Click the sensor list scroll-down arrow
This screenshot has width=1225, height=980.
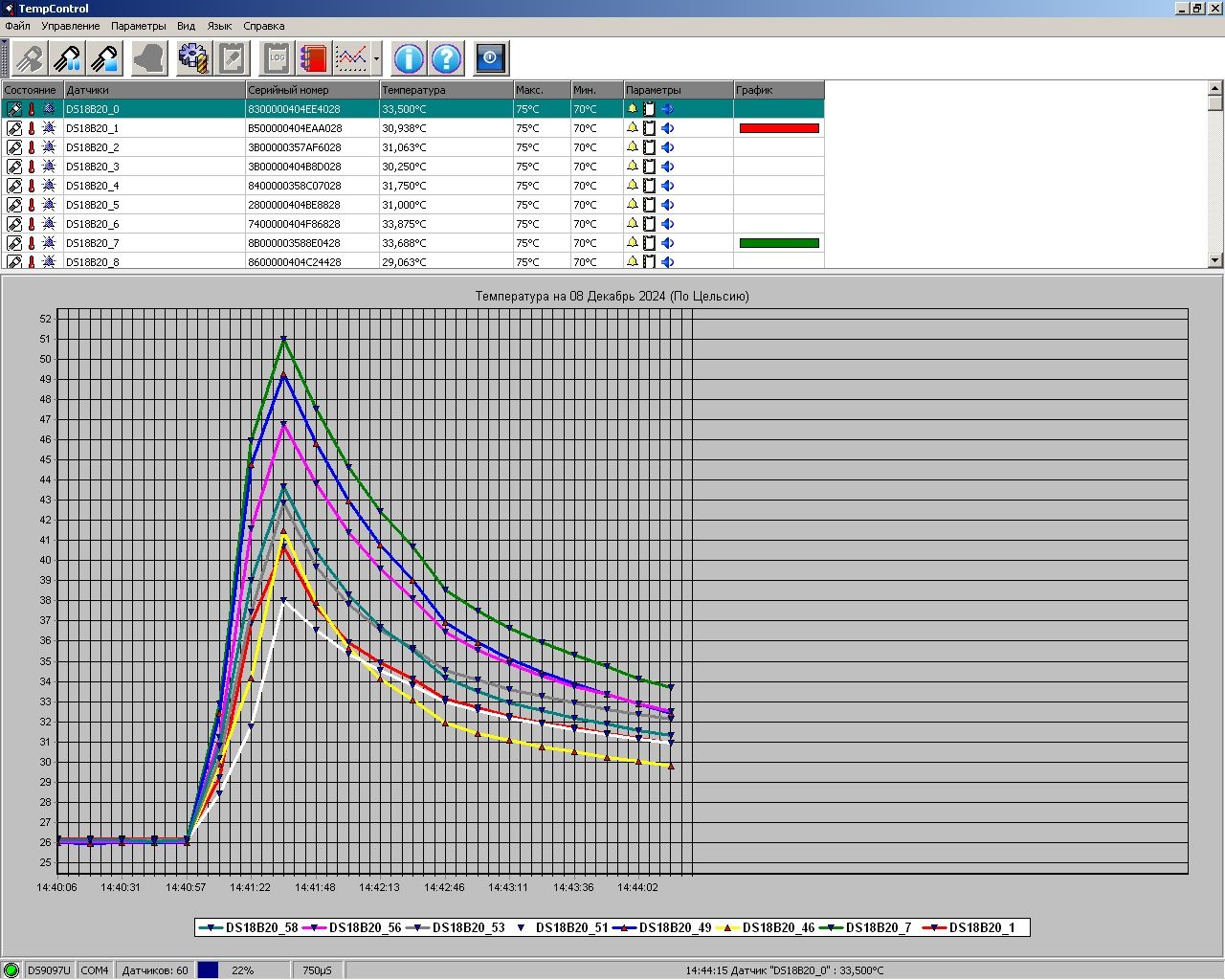(1215, 260)
